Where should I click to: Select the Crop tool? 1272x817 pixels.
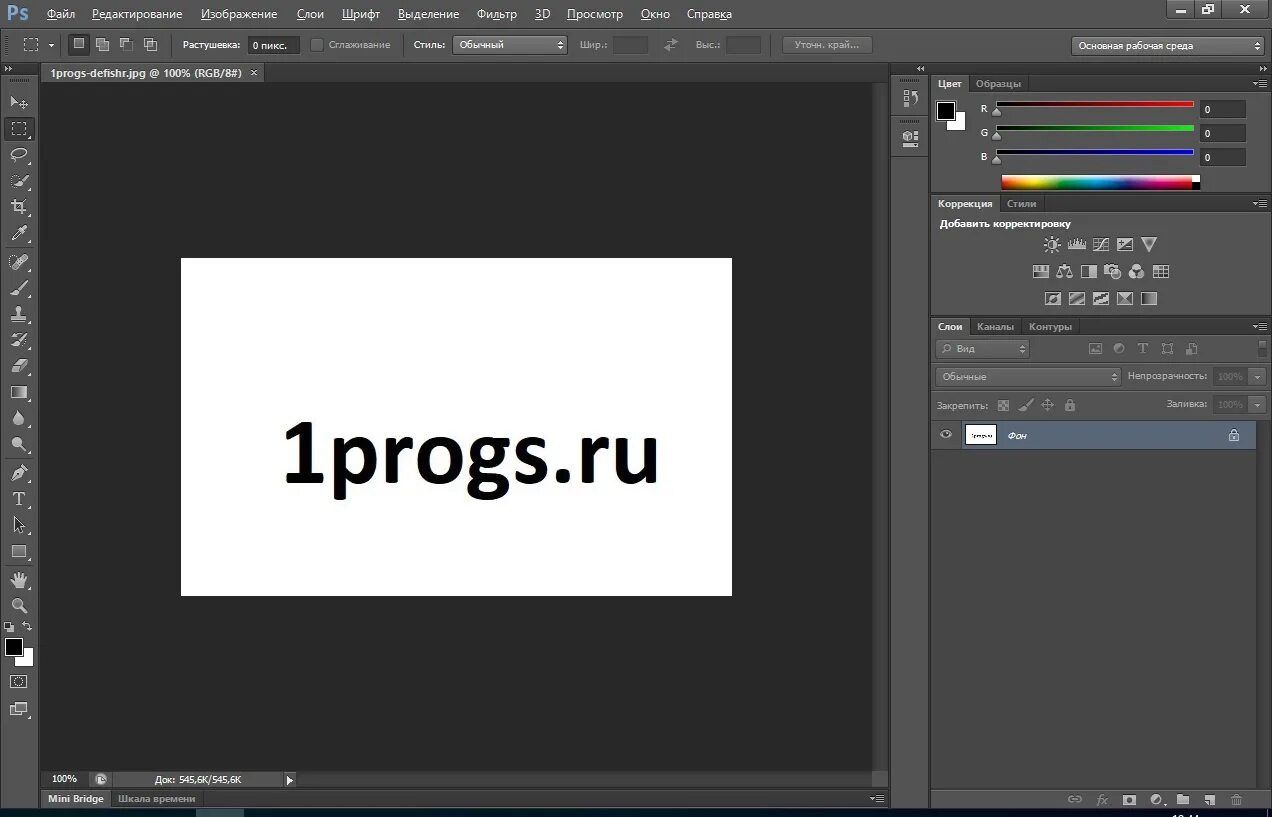(19, 207)
